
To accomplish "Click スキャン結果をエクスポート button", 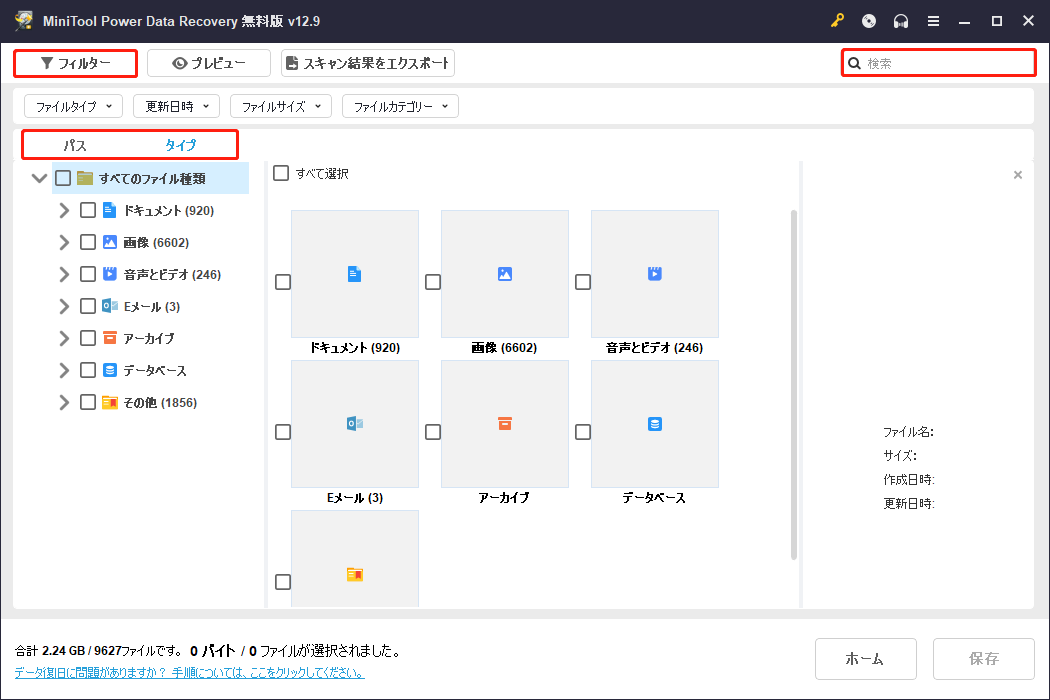I will coord(368,63).
